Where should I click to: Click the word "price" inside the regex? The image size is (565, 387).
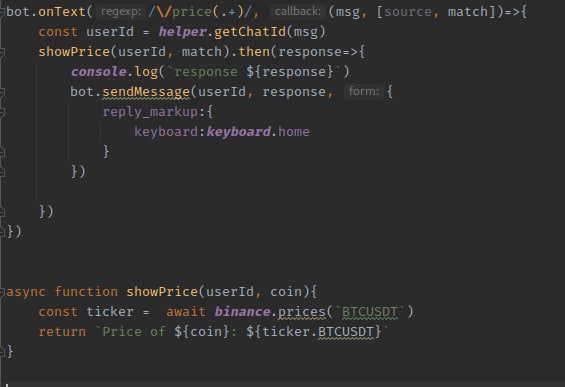tap(192, 12)
